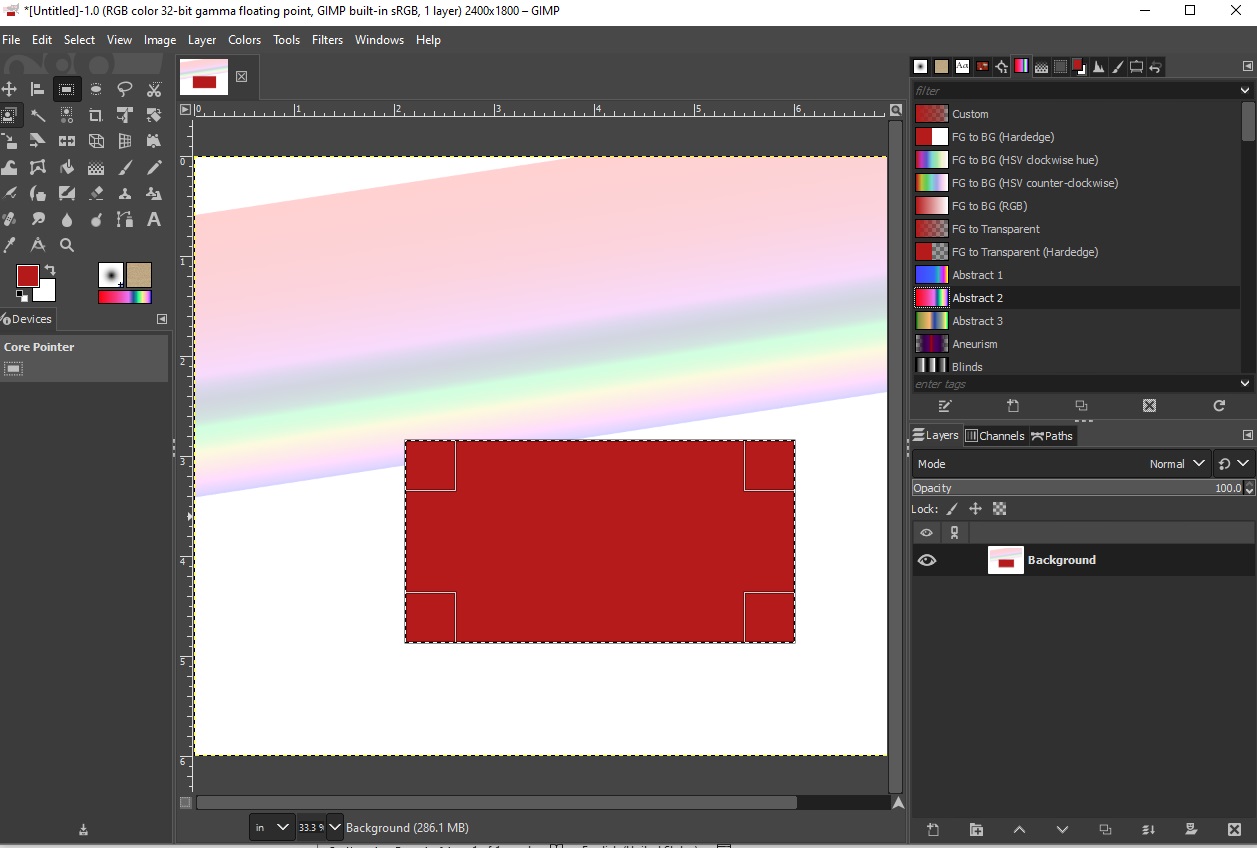The width and height of the screenshot is (1257, 848).
Task: Delete the layer button
Action: [x=1235, y=830]
